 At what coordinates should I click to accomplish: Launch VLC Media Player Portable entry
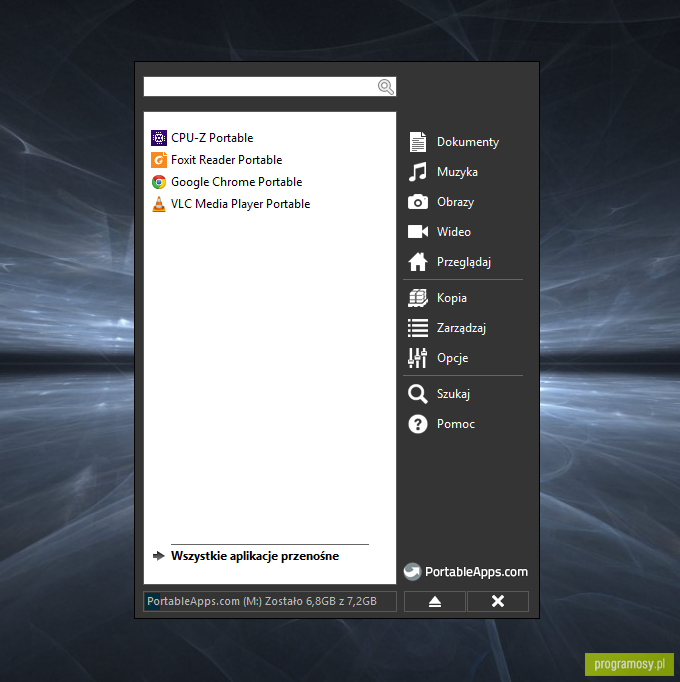coord(231,204)
